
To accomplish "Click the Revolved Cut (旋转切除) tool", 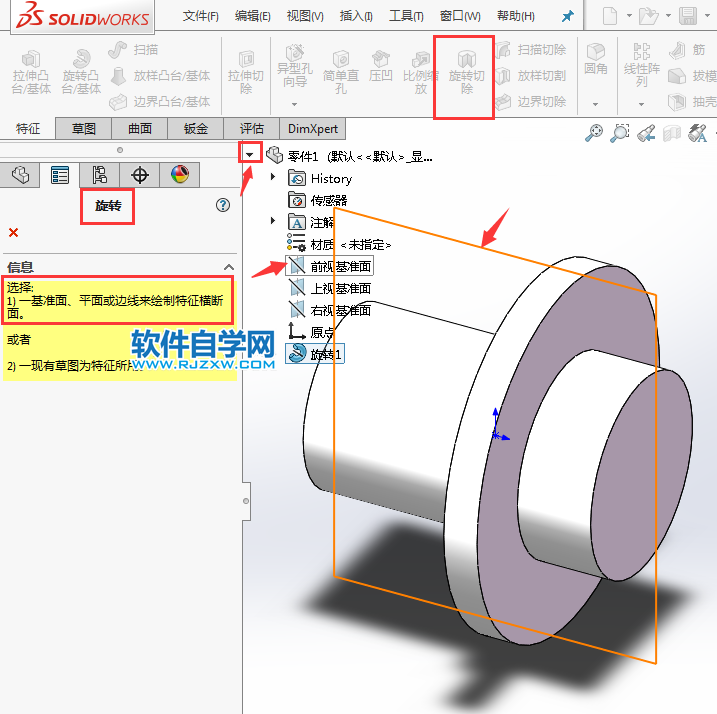I will point(466,72).
